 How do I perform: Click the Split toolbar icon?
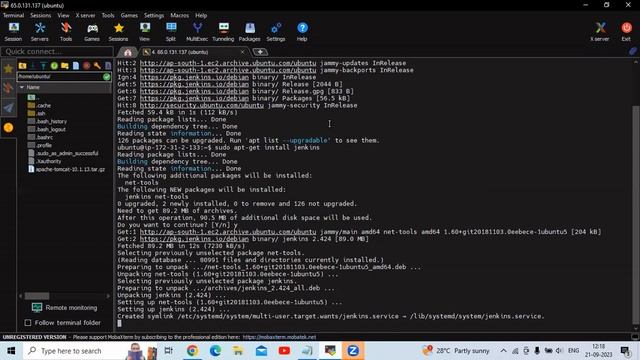click(x=171, y=32)
